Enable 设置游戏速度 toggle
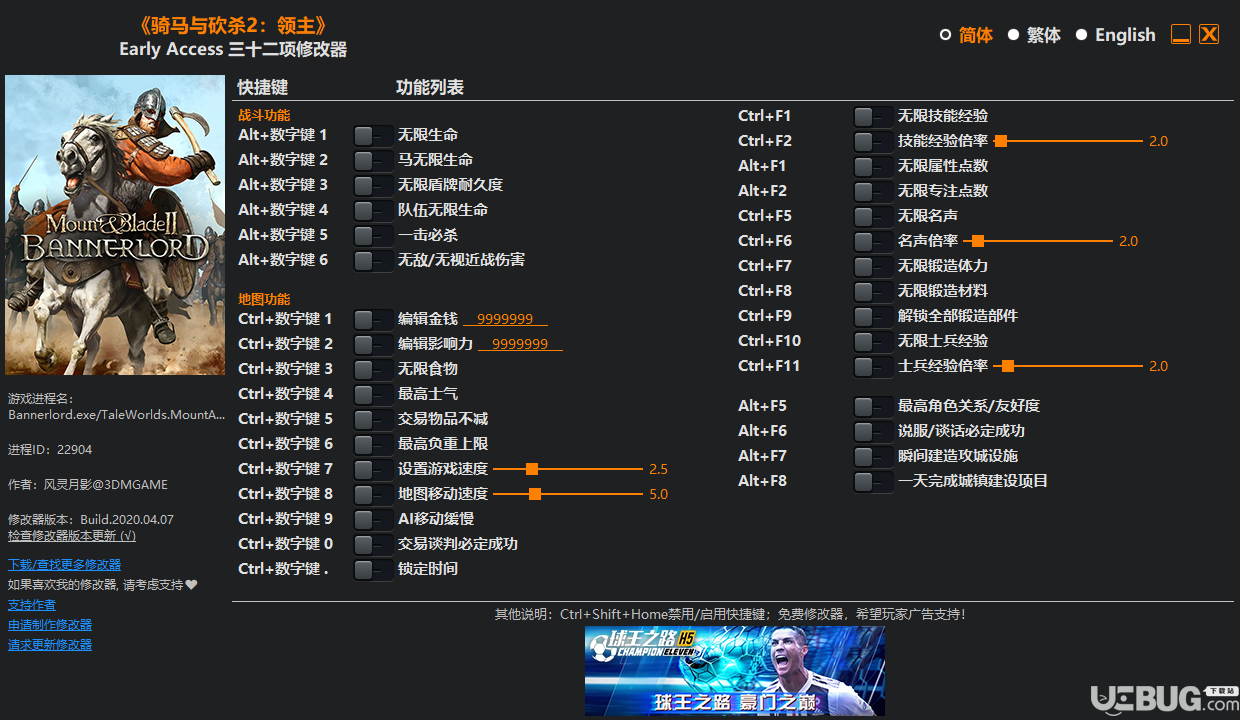Viewport: 1240px width, 720px height. click(373, 469)
